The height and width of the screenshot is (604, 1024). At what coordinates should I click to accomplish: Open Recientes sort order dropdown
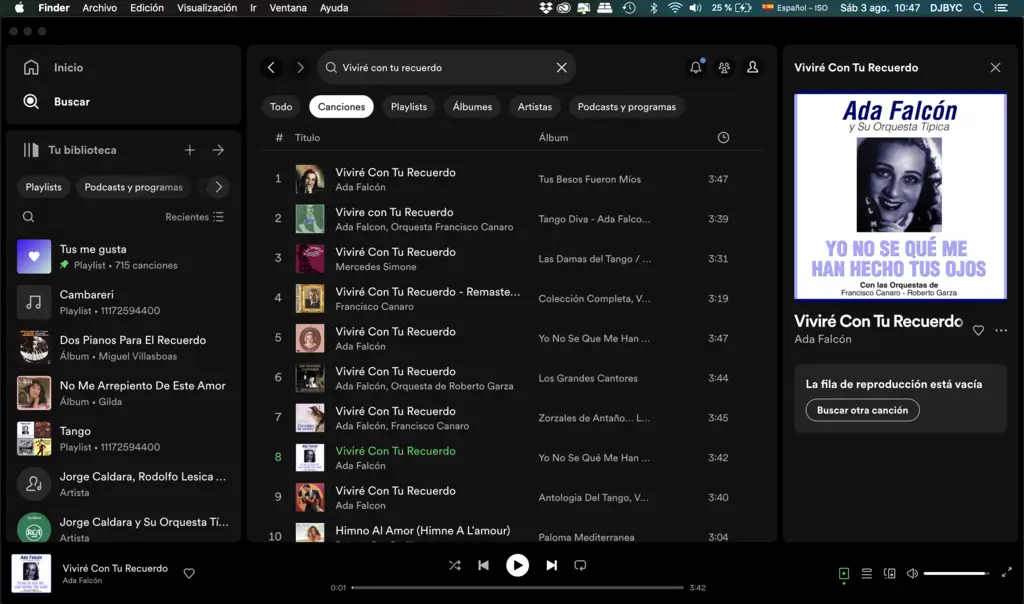[x=194, y=217]
